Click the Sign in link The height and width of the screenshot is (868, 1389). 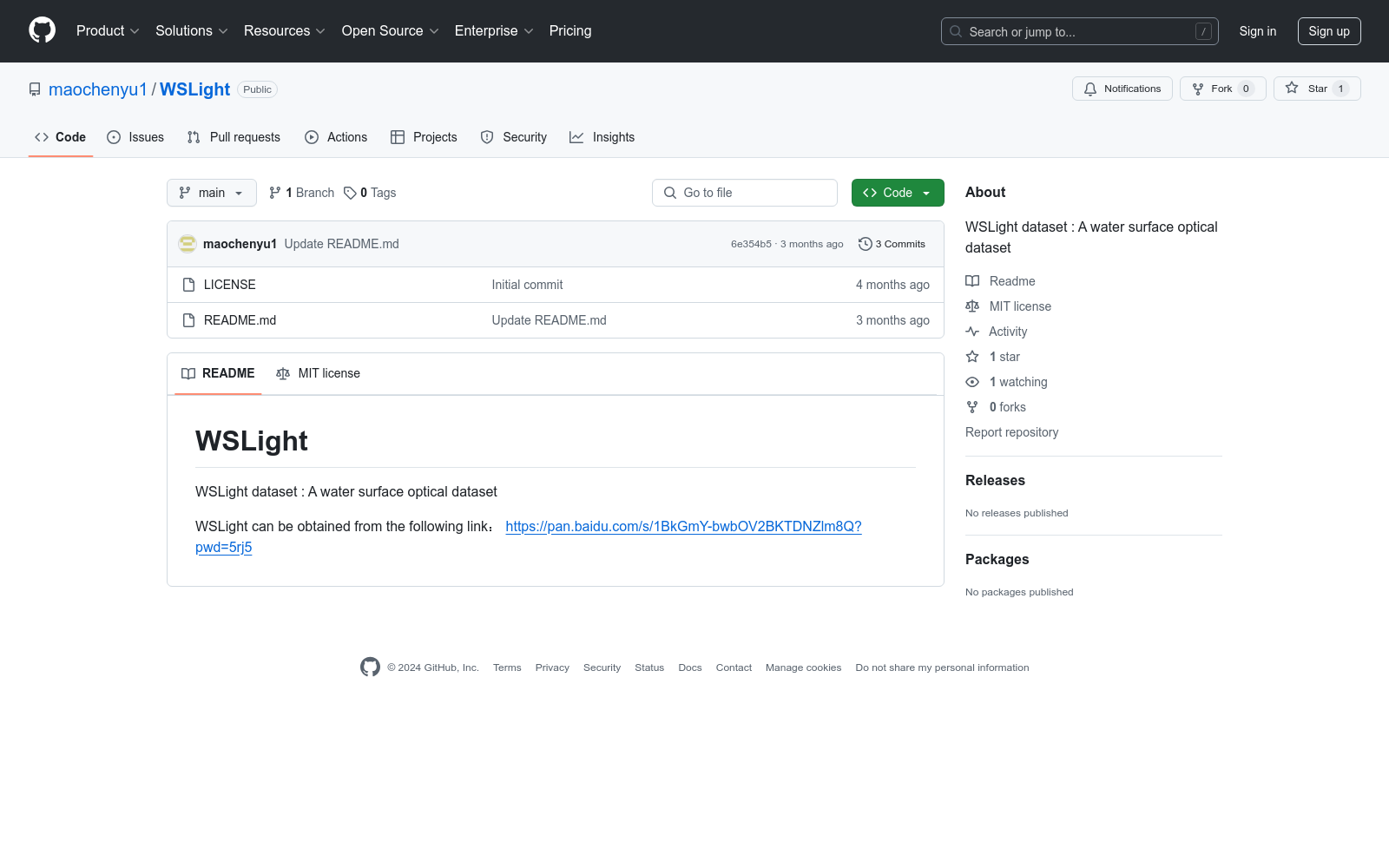click(1257, 31)
